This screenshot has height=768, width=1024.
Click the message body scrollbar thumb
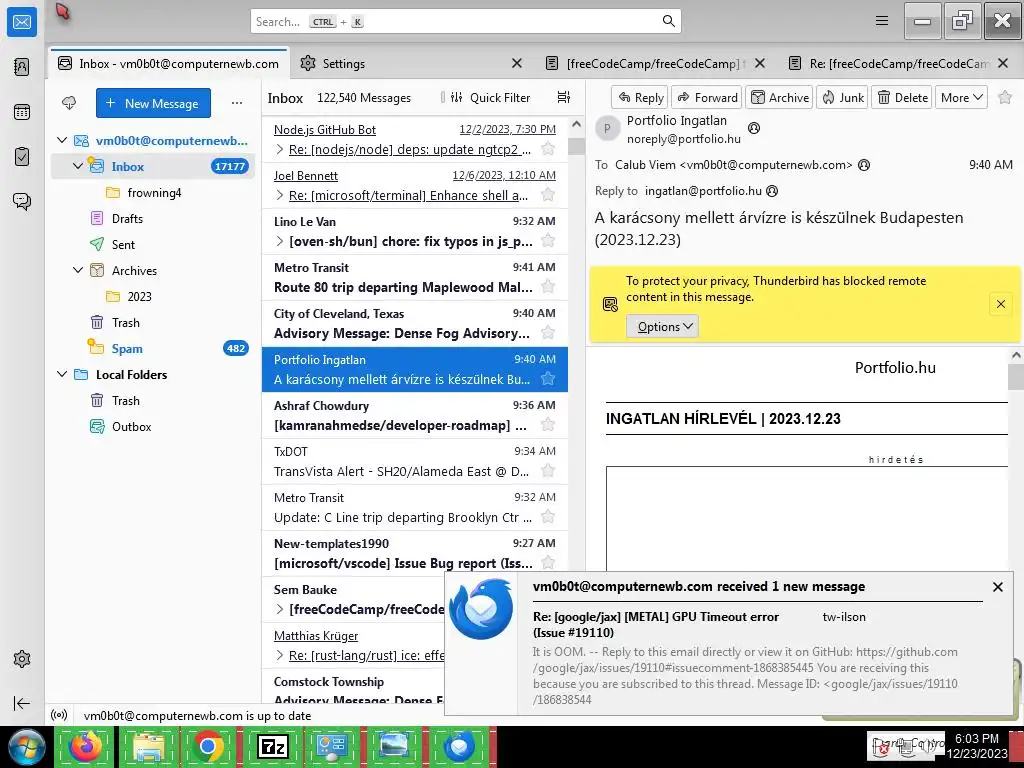pos(1016,377)
